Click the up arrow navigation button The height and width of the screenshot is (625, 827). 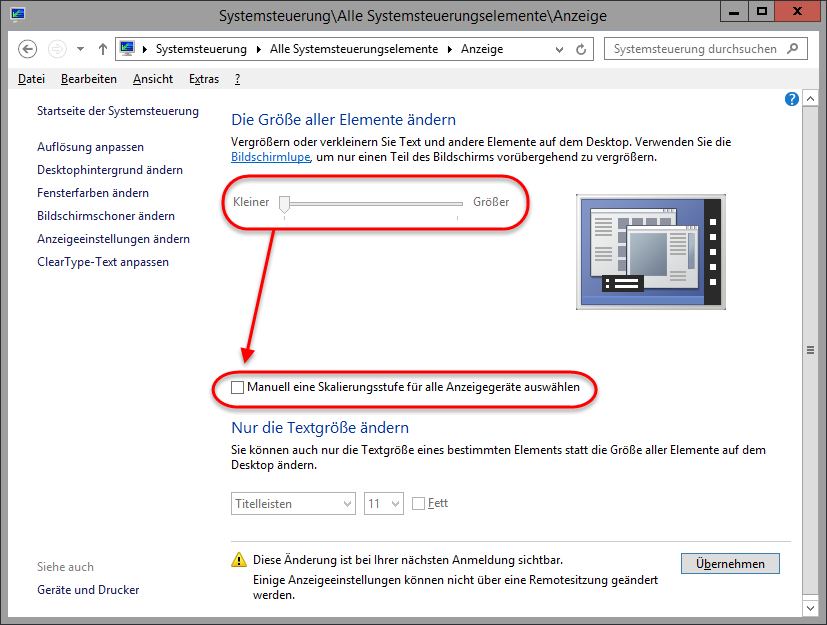pyautogui.click(x=103, y=49)
